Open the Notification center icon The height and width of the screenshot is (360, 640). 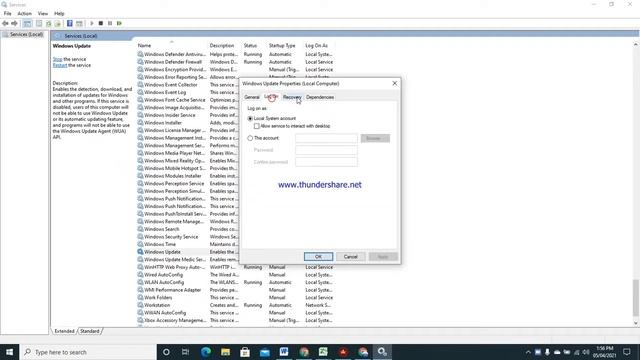(627, 352)
